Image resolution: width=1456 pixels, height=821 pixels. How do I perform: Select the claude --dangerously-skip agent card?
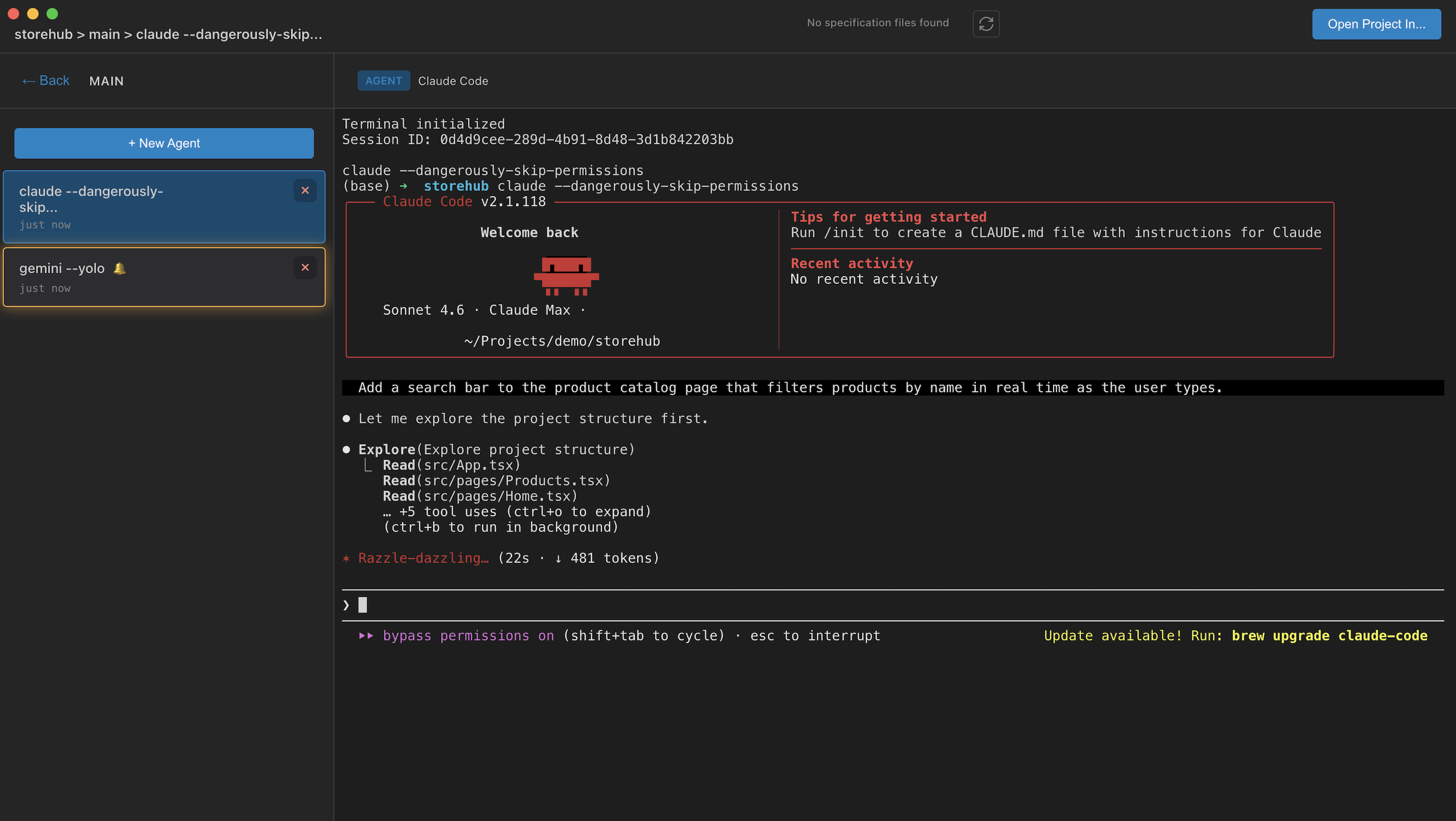pyautogui.click(x=164, y=207)
